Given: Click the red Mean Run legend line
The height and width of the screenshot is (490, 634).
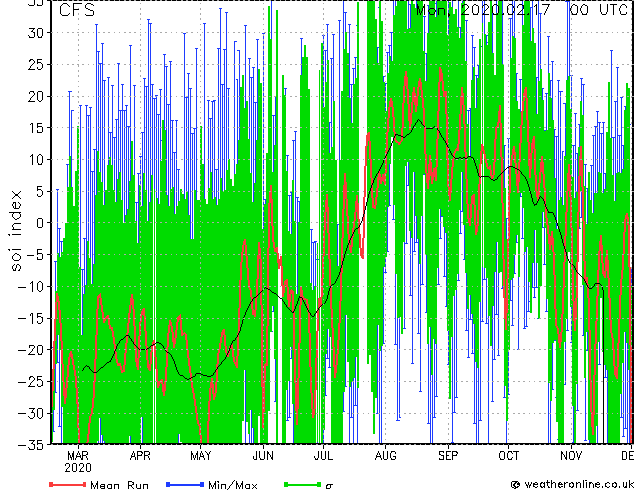Looking at the screenshot, I should coord(68,484).
